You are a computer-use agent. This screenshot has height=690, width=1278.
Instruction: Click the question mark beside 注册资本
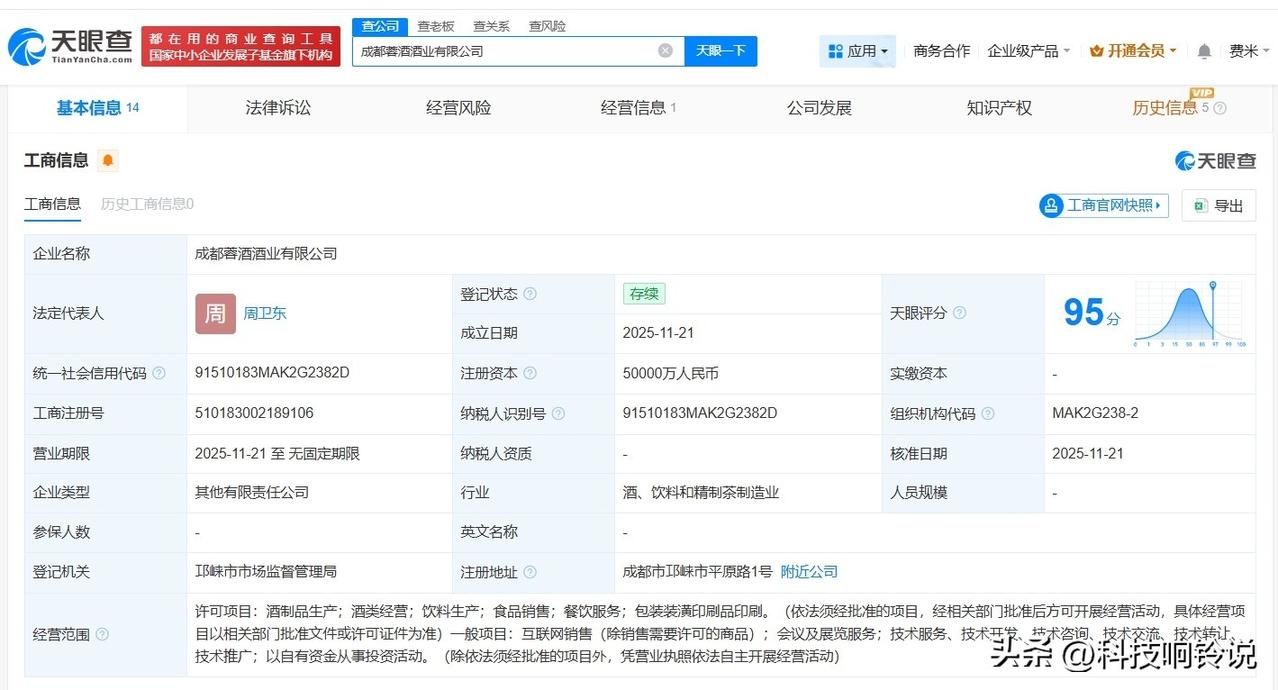tap(532, 373)
